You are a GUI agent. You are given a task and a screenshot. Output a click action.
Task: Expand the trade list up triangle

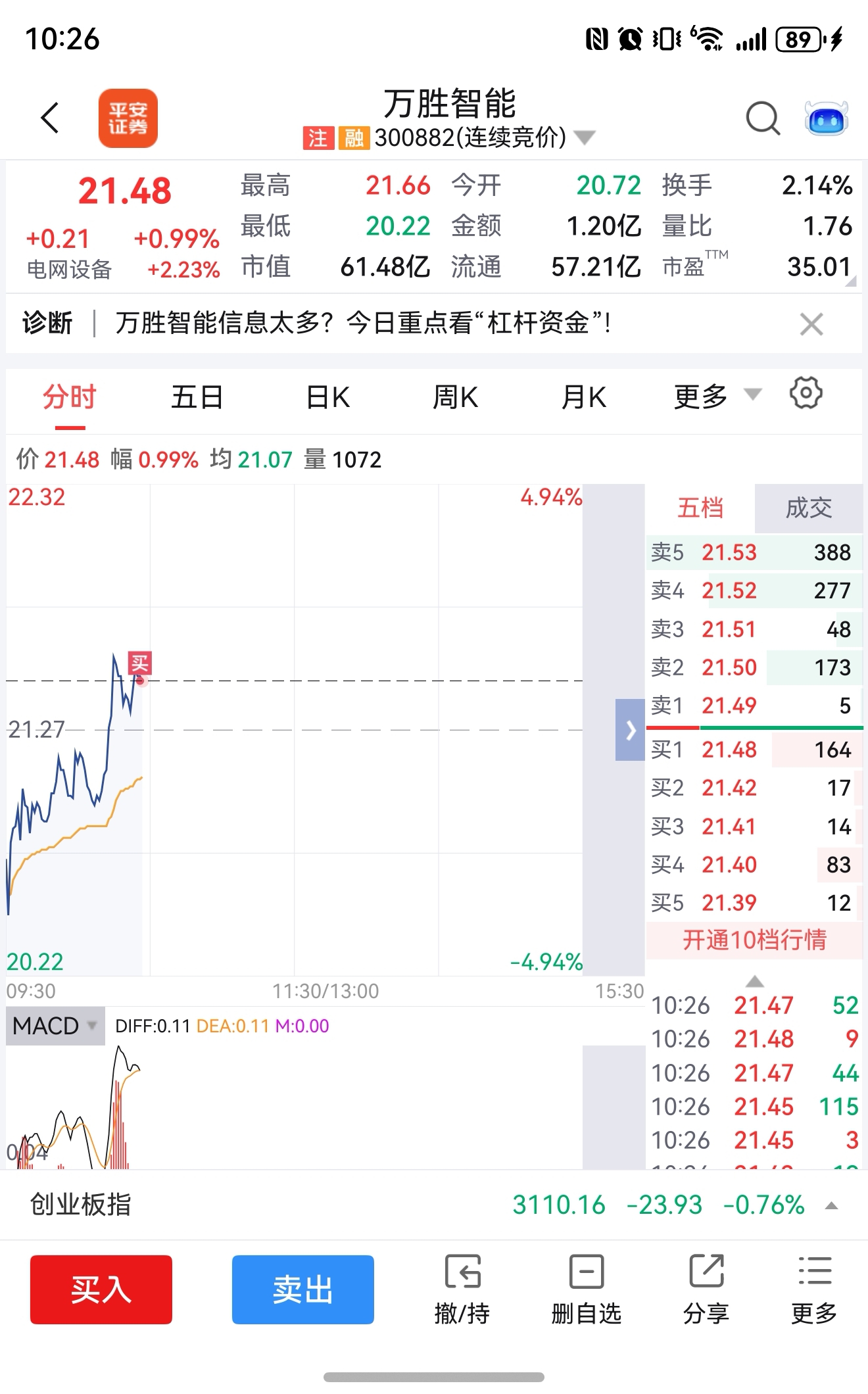tap(755, 982)
